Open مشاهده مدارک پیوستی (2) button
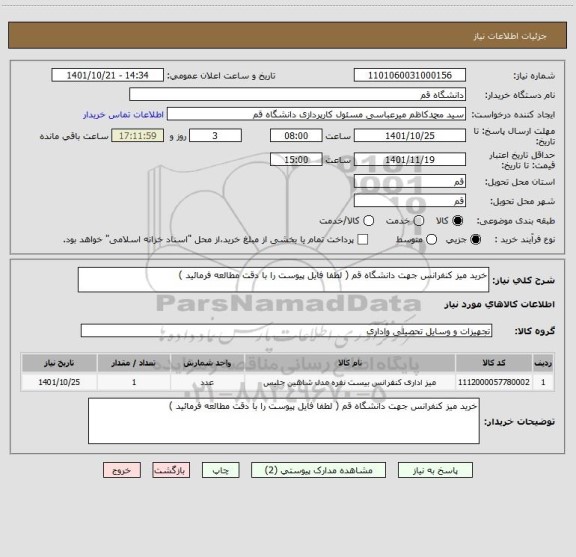Image resolution: width=576 pixels, height=557 pixels. [318, 470]
